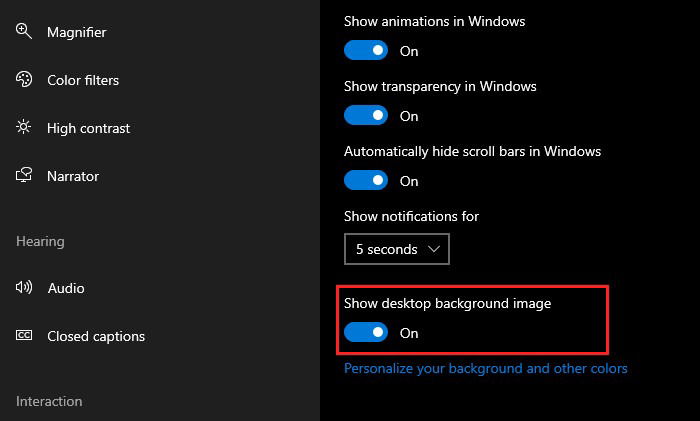Select High contrast in sidebar
Screen dimensions: 700x421
click(x=88, y=129)
